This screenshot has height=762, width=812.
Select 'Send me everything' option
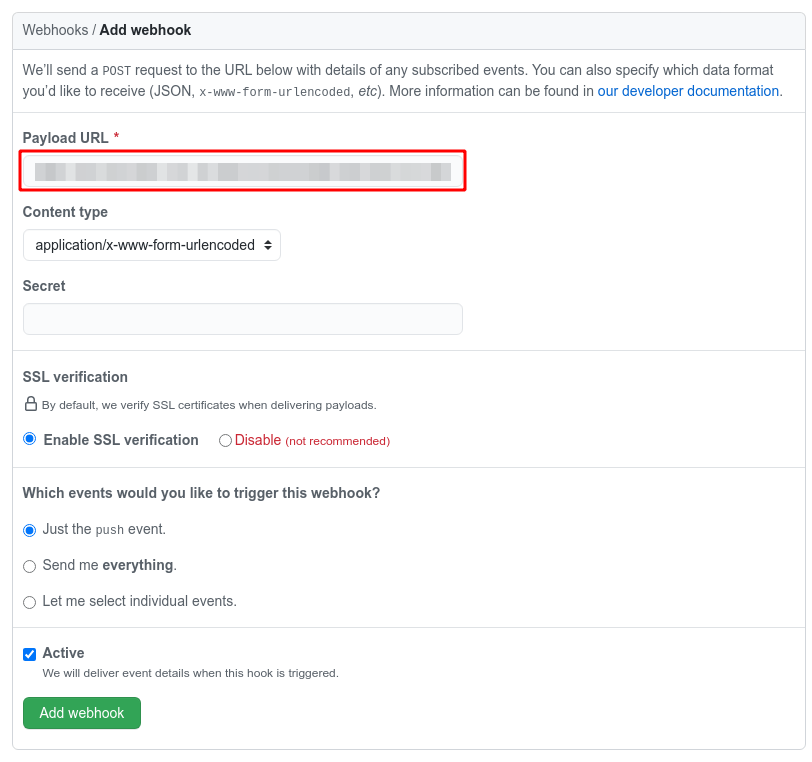point(29,565)
